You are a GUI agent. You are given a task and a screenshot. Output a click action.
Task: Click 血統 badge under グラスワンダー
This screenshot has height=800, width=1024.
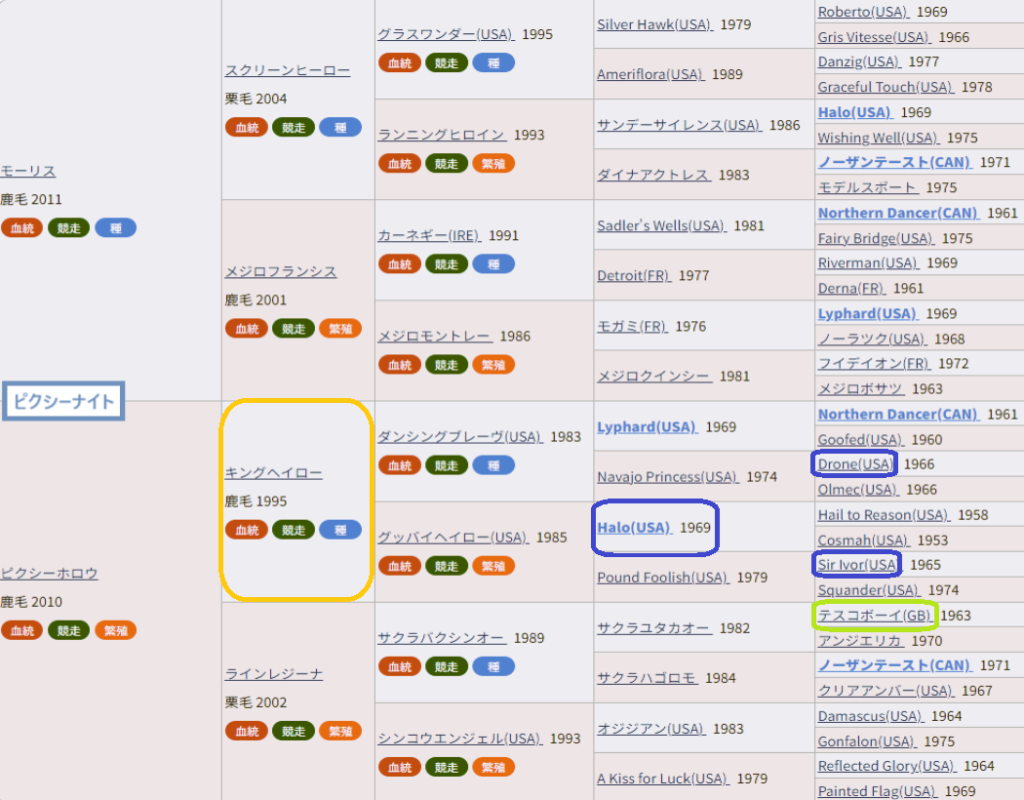400,63
